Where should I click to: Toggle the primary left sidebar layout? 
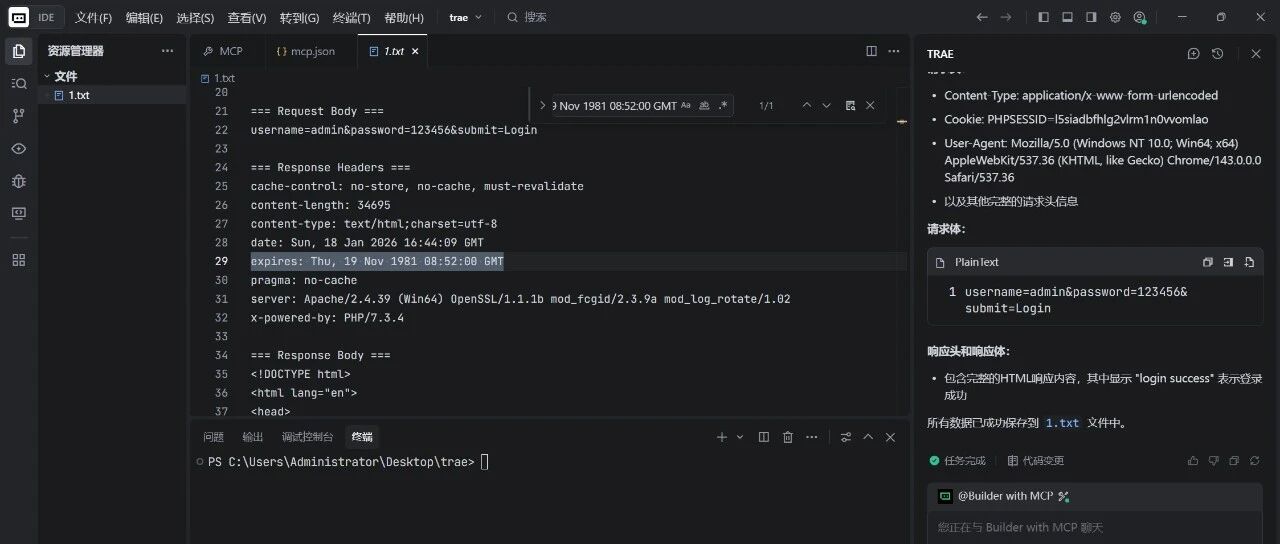(x=1043, y=17)
